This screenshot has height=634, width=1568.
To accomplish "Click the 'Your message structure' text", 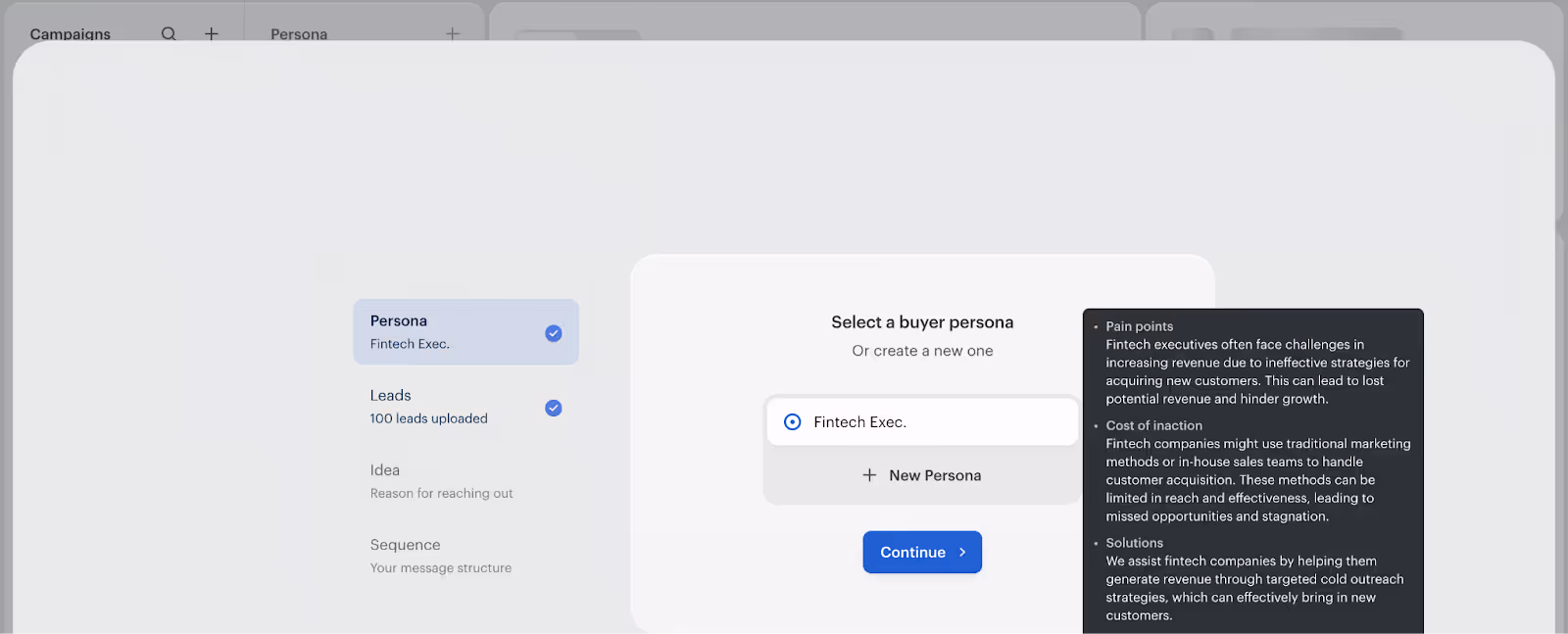I will [441, 567].
